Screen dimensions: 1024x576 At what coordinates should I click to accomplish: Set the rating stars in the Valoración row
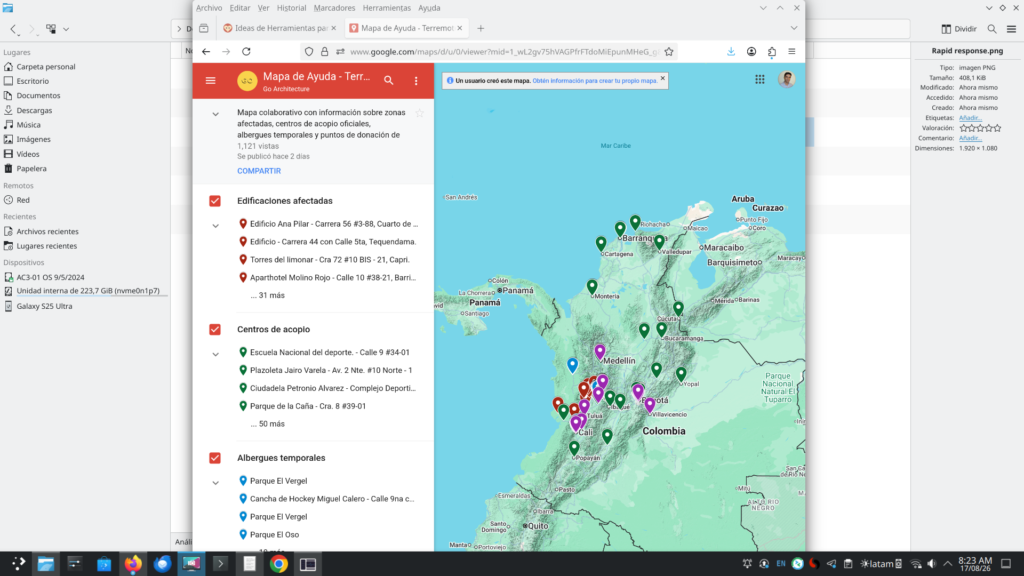pos(980,128)
